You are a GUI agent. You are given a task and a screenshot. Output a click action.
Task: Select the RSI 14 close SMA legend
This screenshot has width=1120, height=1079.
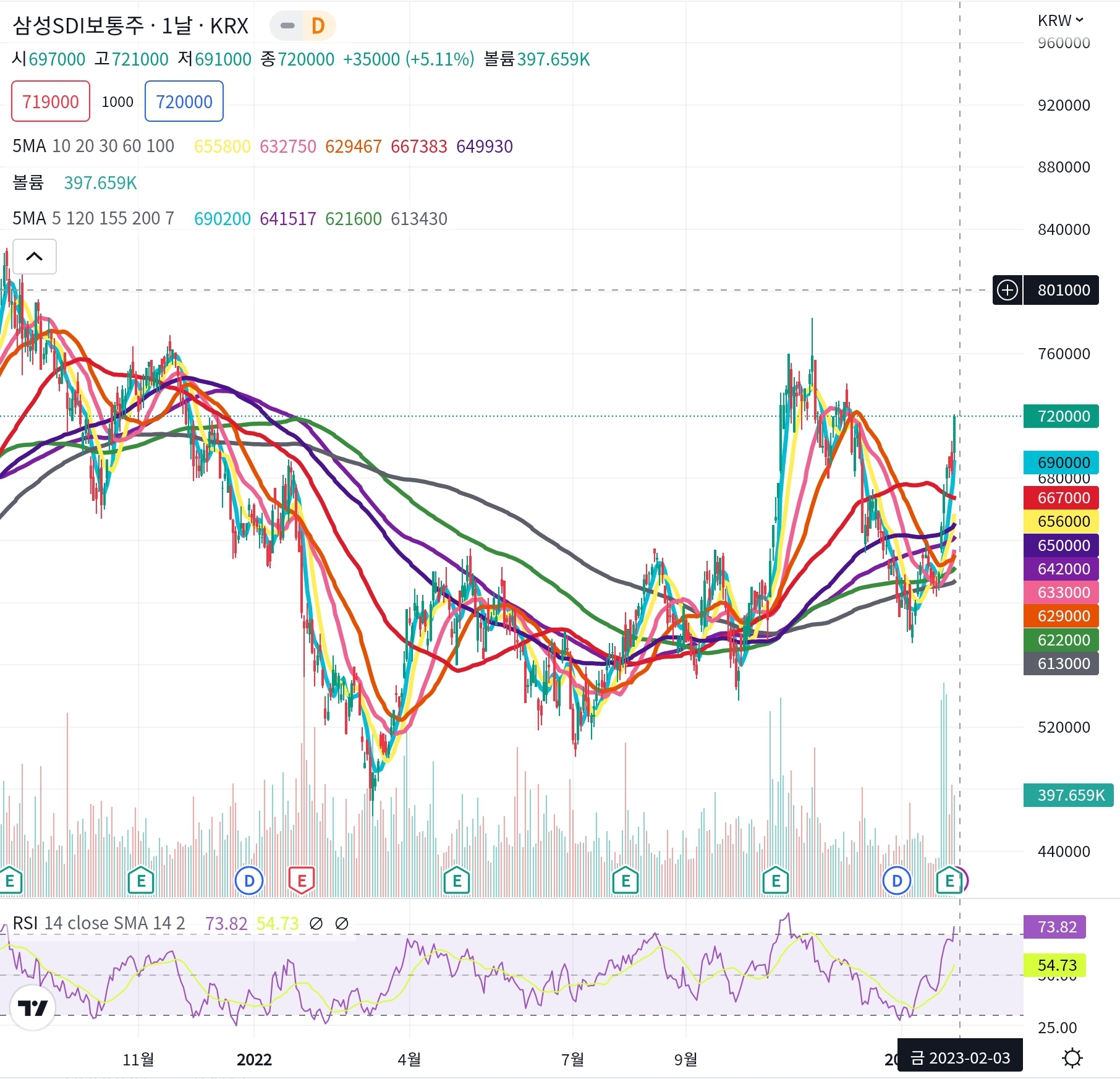(x=99, y=923)
